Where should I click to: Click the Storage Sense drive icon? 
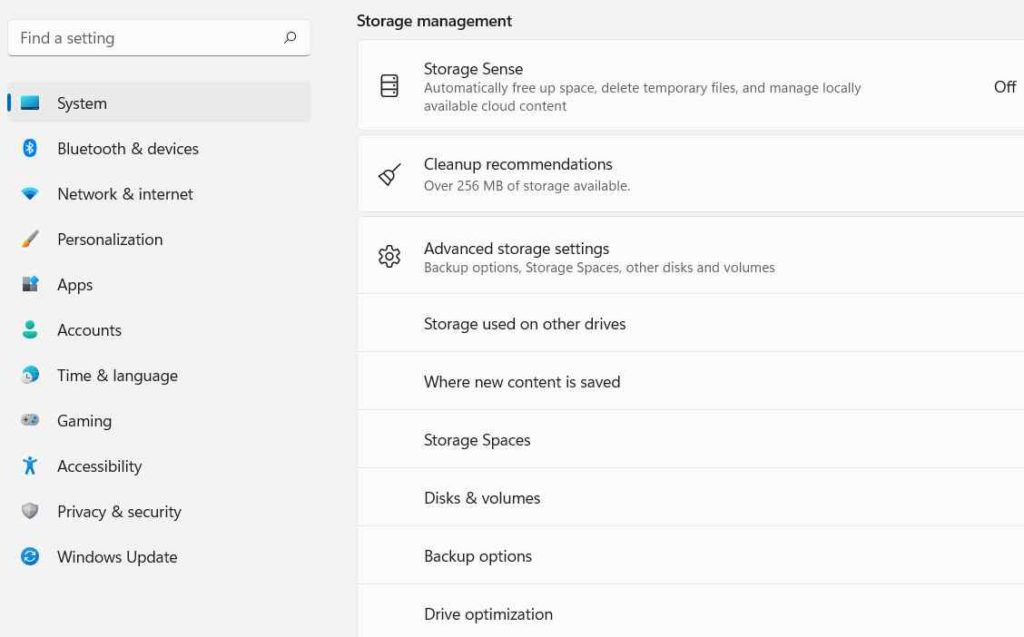(x=389, y=86)
